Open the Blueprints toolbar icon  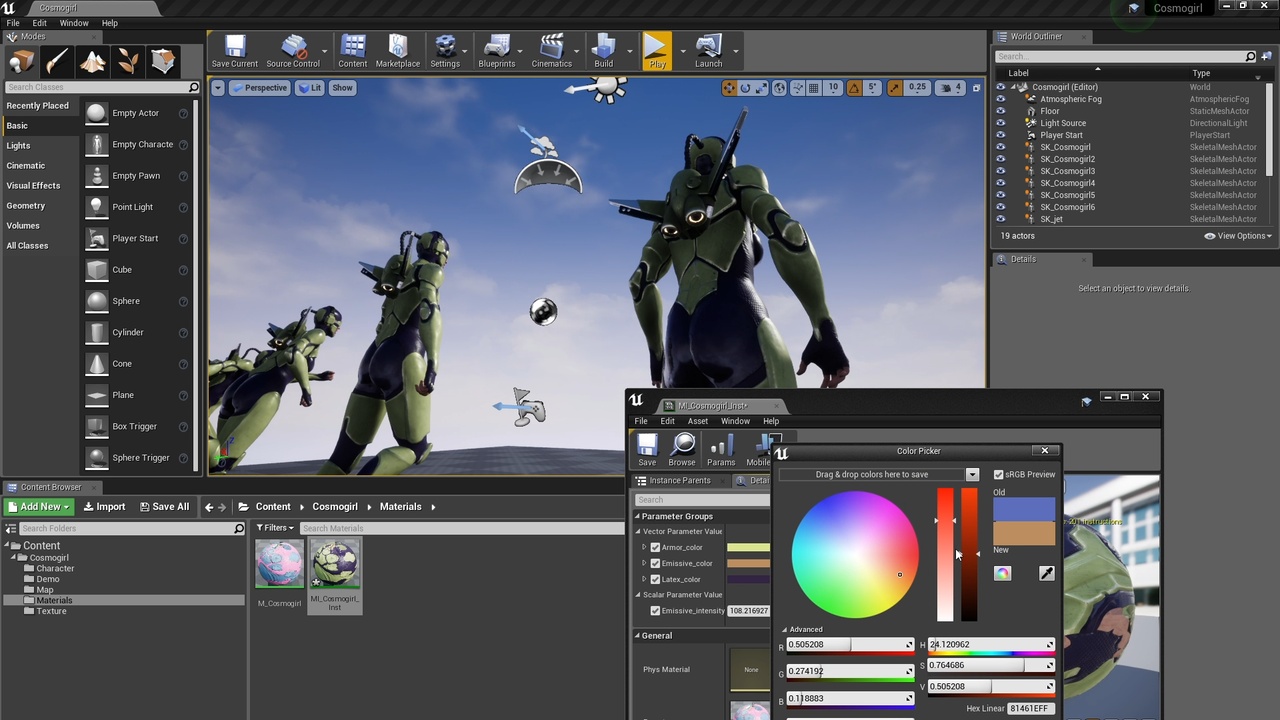[497, 51]
